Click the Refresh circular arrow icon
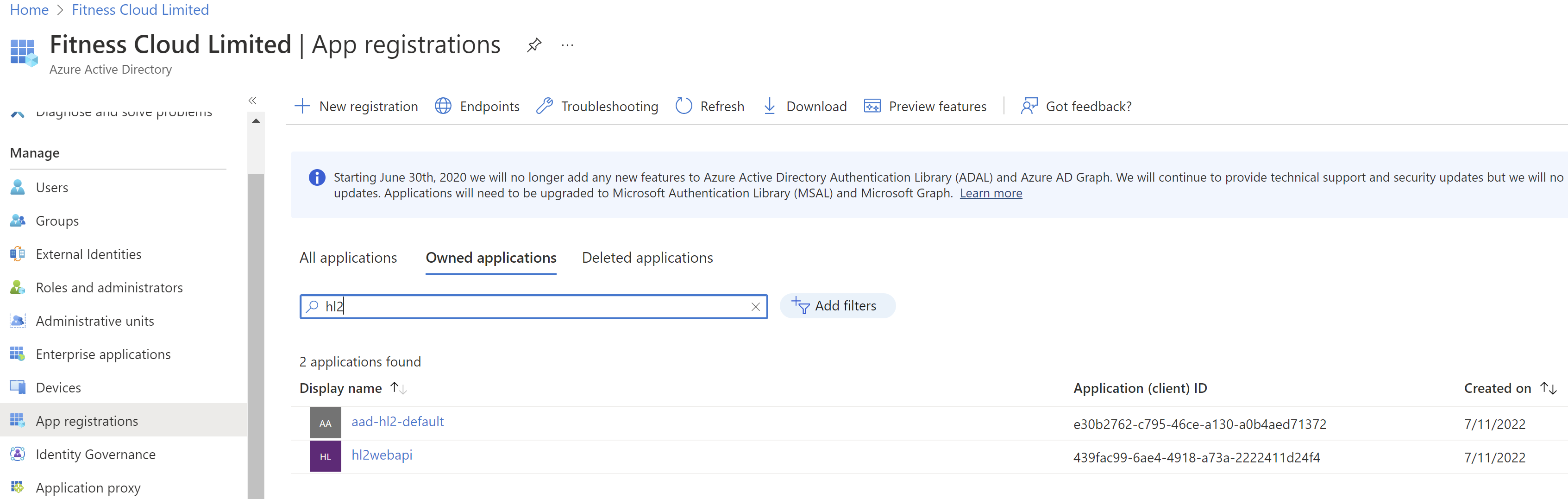Viewport: 1568px width, 499px height. 684,106
